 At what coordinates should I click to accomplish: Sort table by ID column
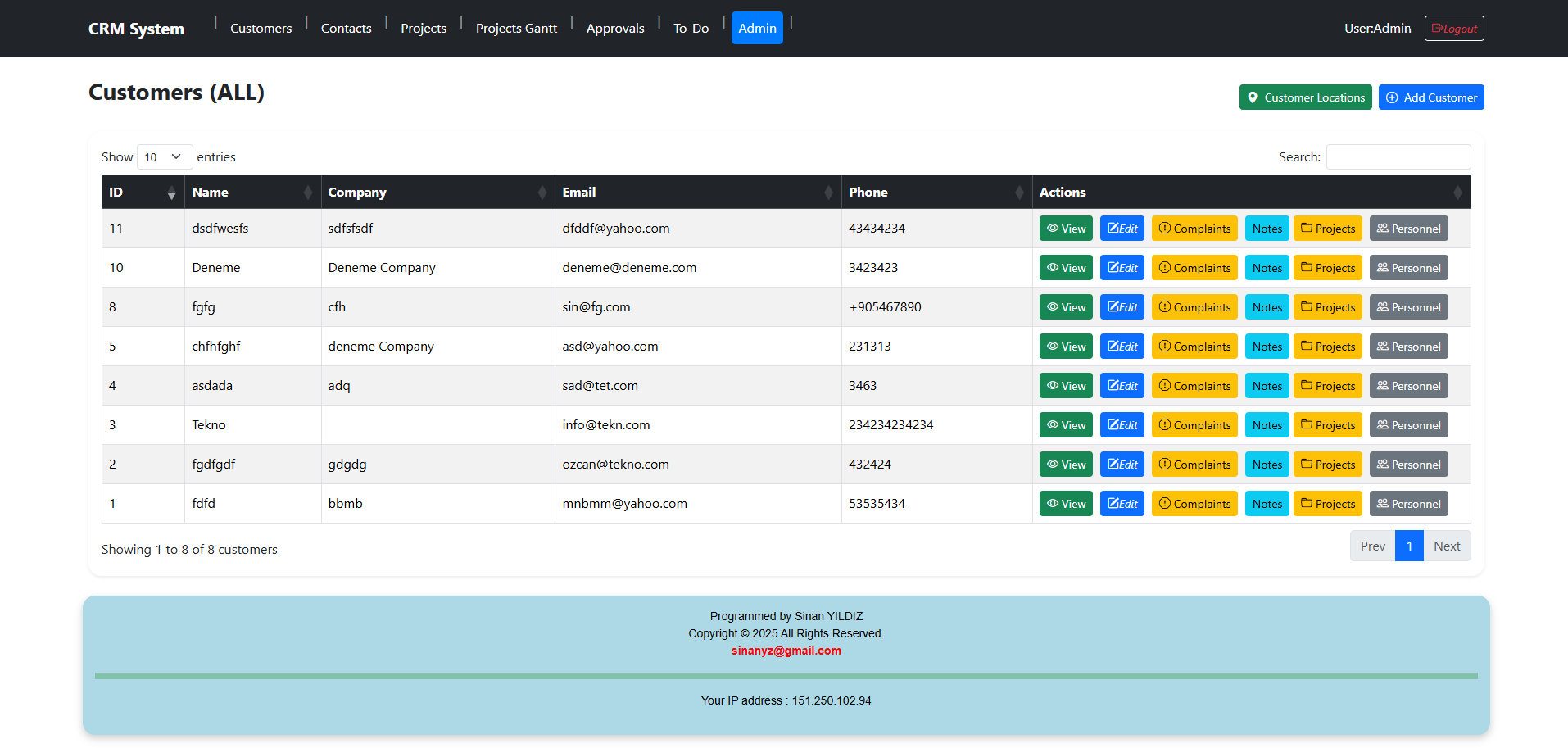click(x=143, y=192)
